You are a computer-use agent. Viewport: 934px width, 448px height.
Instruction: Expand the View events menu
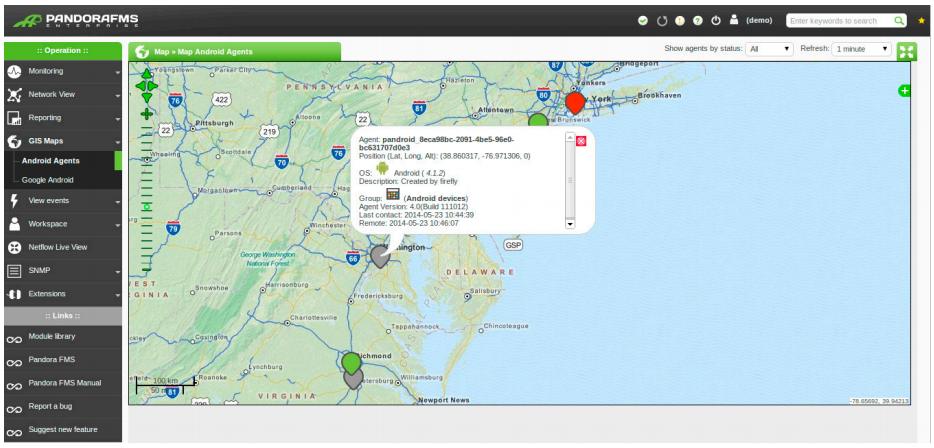pos(63,201)
